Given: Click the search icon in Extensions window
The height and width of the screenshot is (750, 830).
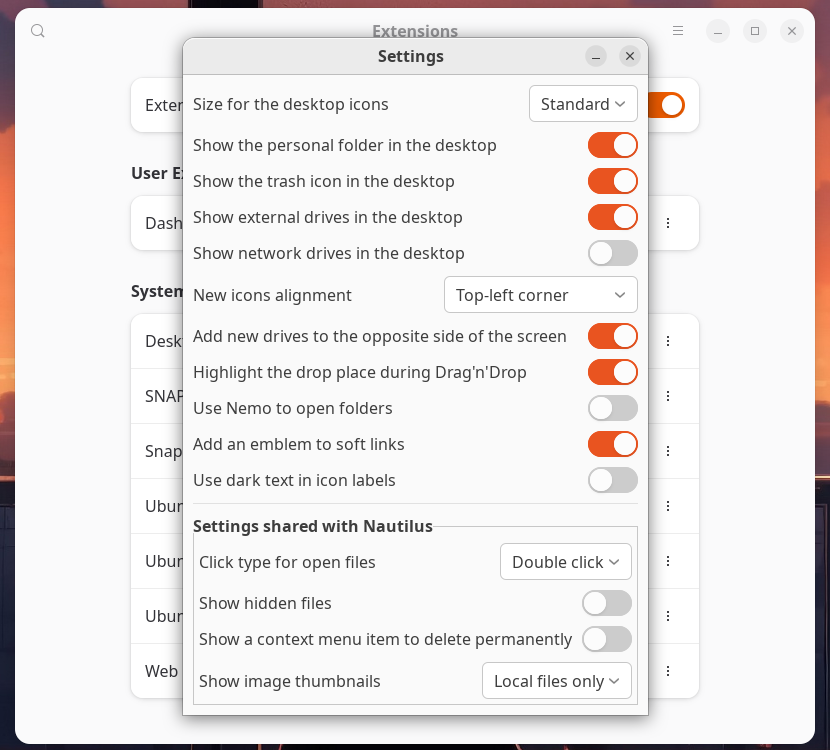Looking at the screenshot, I should tap(38, 31).
